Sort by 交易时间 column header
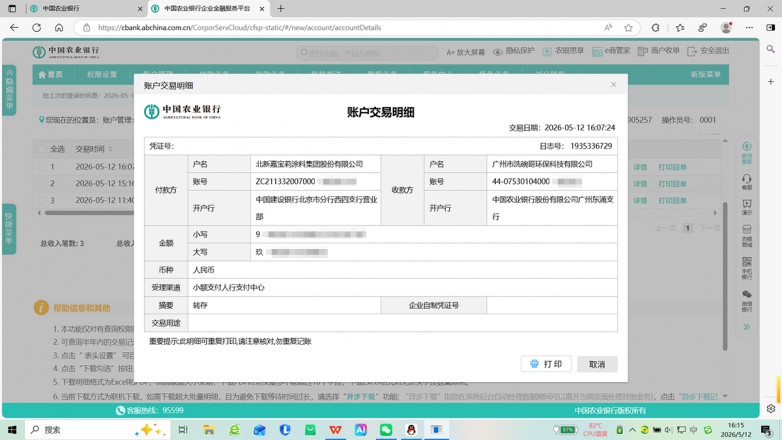782x440 pixels. click(94, 149)
